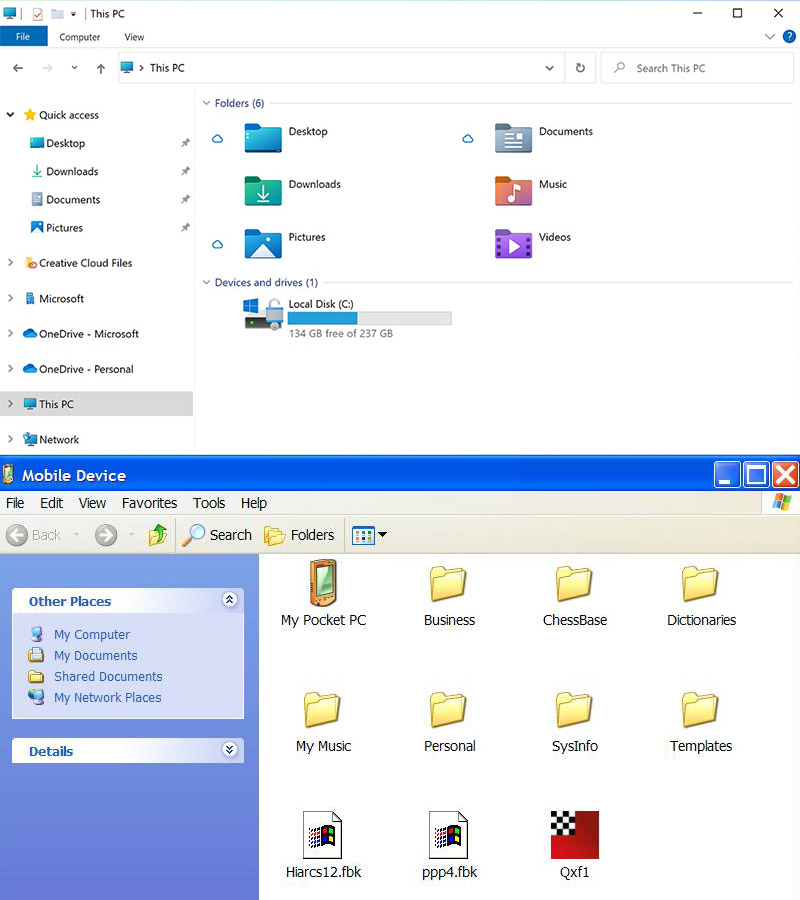The height and width of the screenshot is (900, 800).
Task: Click the Up folder icon in Mobile Device toolbar
Action: tap(158, 534)
